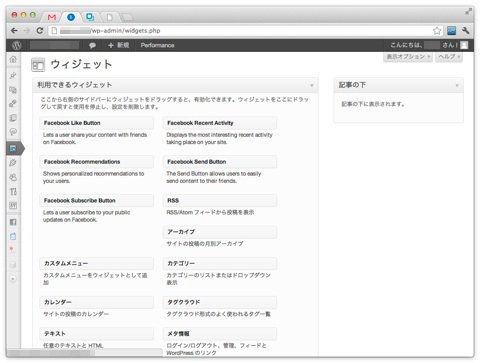Switch to the overlapping-squares icon tab

click(90, 17)
